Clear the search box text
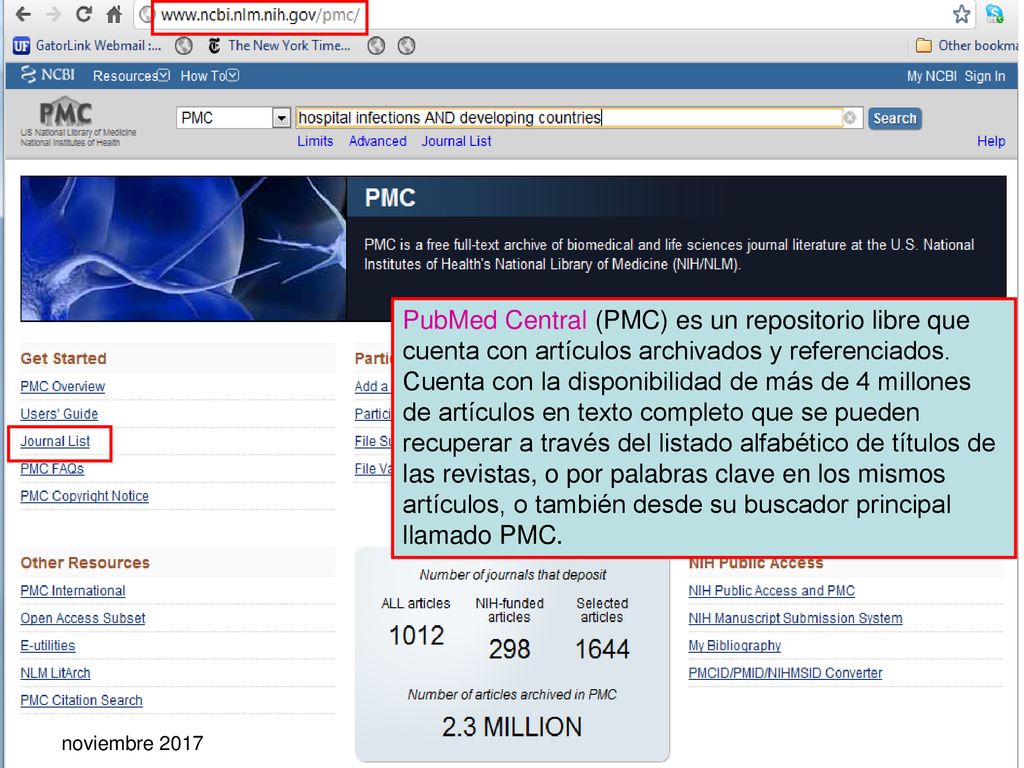Screen dimensions: 1024x768 tap(850, 118)
